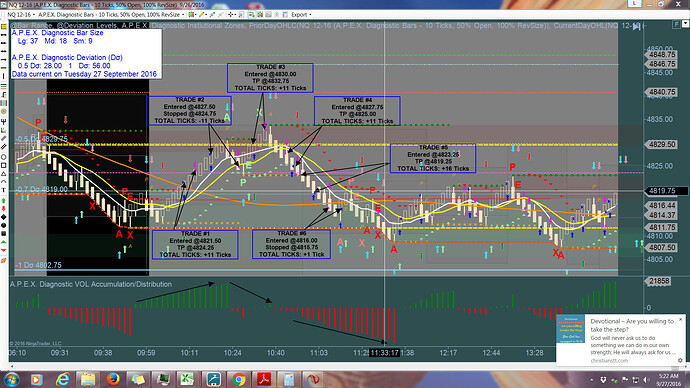Click the crosshair cursor tool icon
Screen dimensions: 690x388
231,15
